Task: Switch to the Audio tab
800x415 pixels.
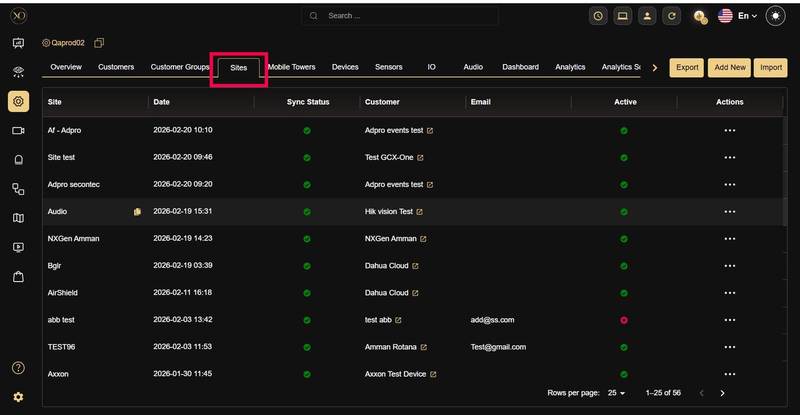Action: click(473, 67)
